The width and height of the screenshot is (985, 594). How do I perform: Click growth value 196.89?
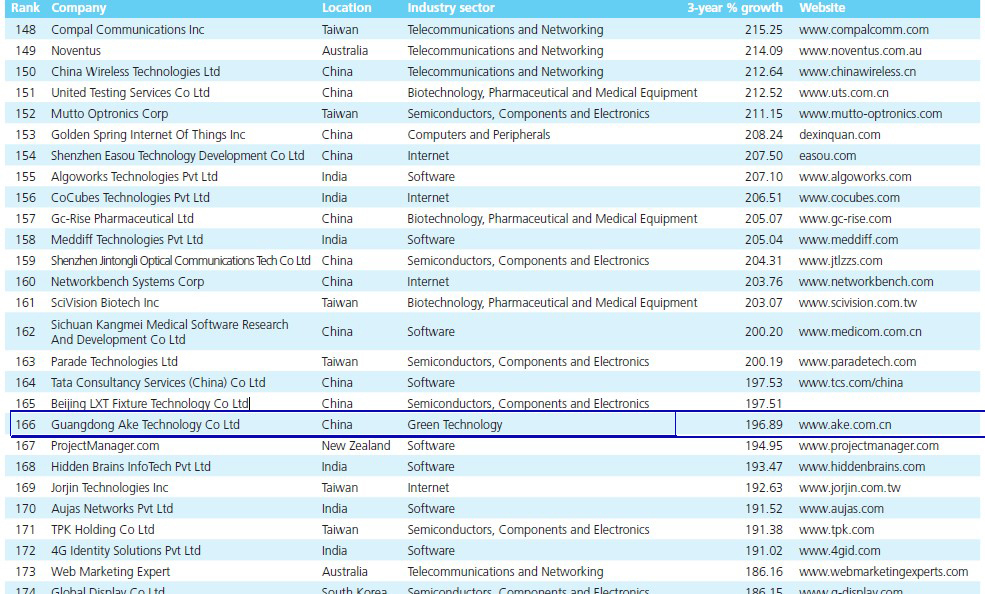pos(764,424)
